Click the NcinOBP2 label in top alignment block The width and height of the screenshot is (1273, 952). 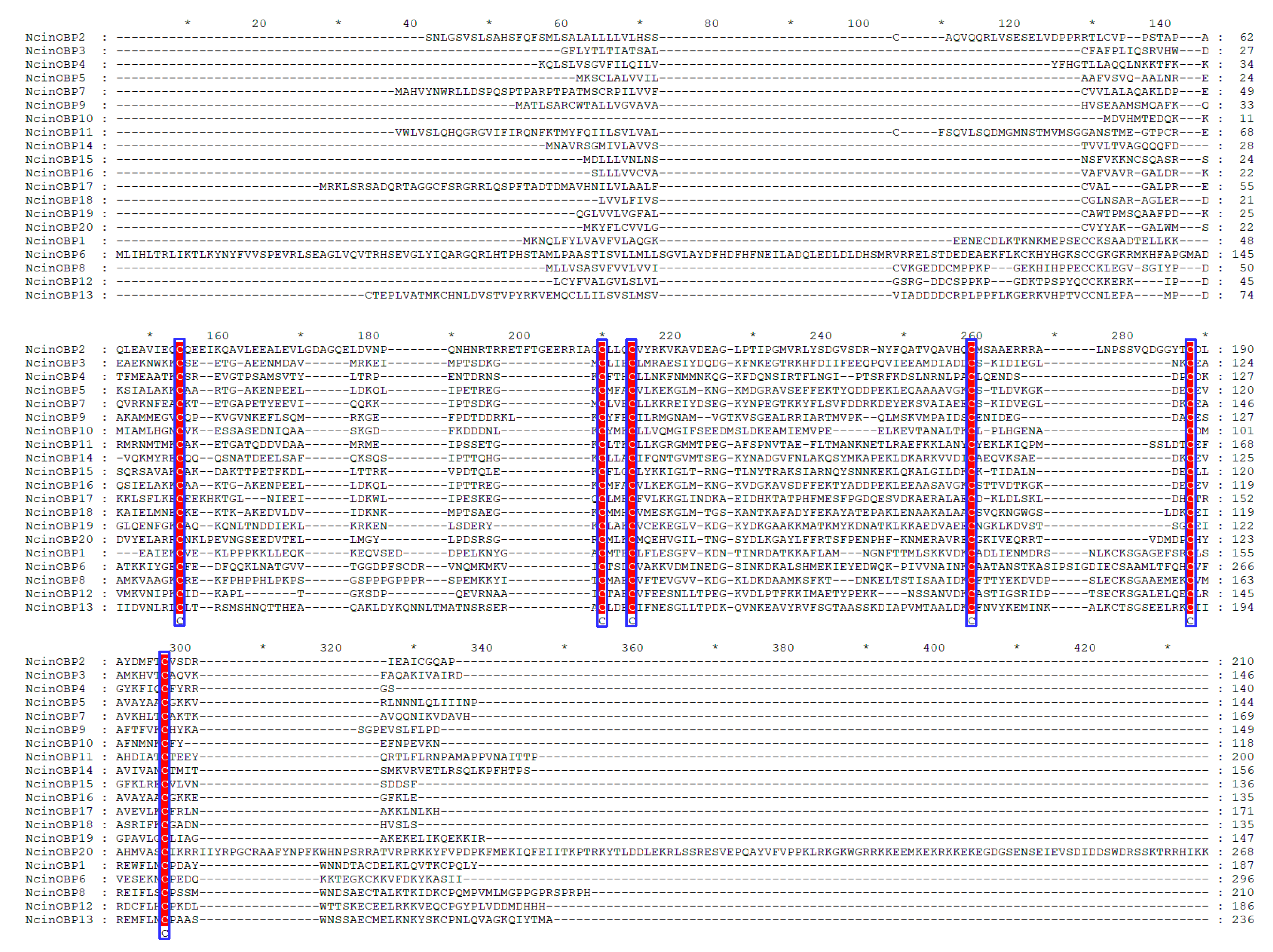point(55,37)
